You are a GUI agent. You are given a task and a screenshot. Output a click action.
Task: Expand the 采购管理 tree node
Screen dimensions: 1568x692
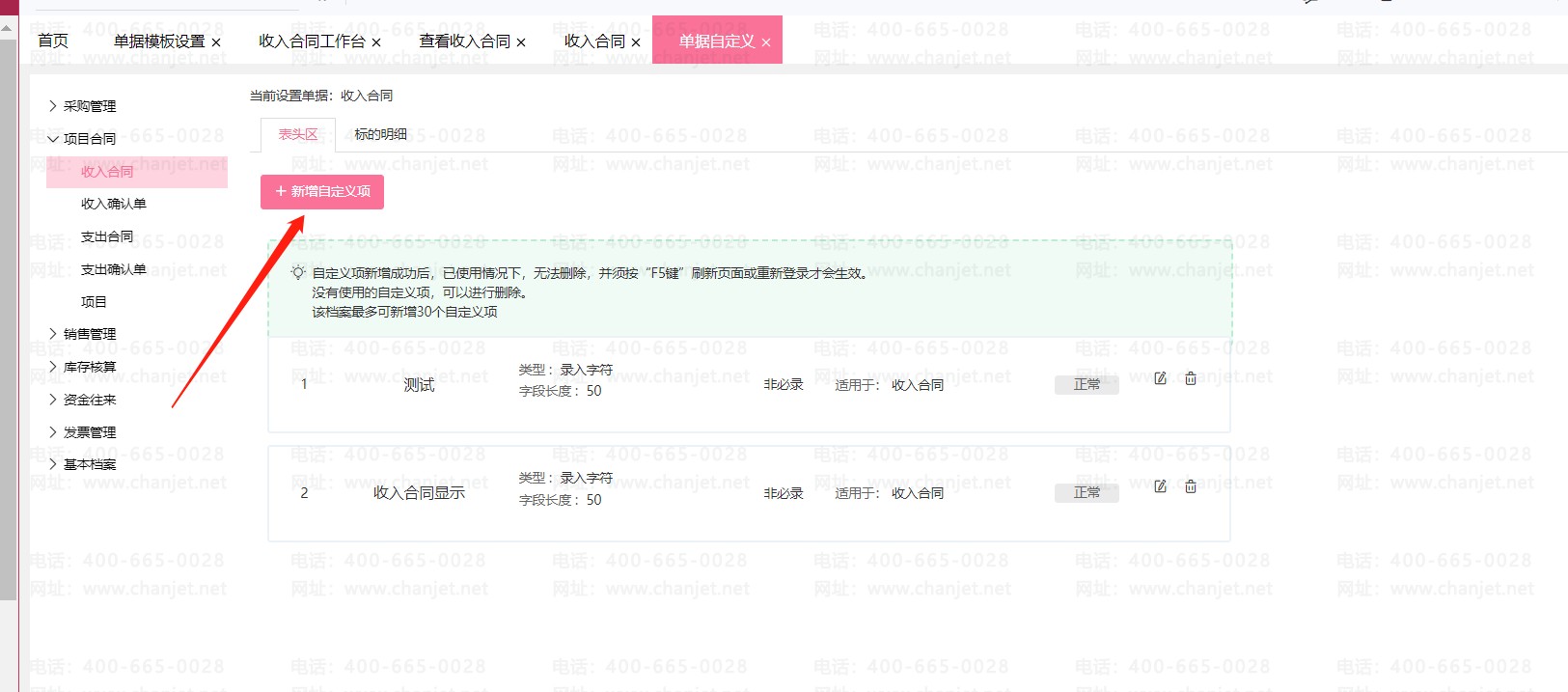tap(53, 106)
